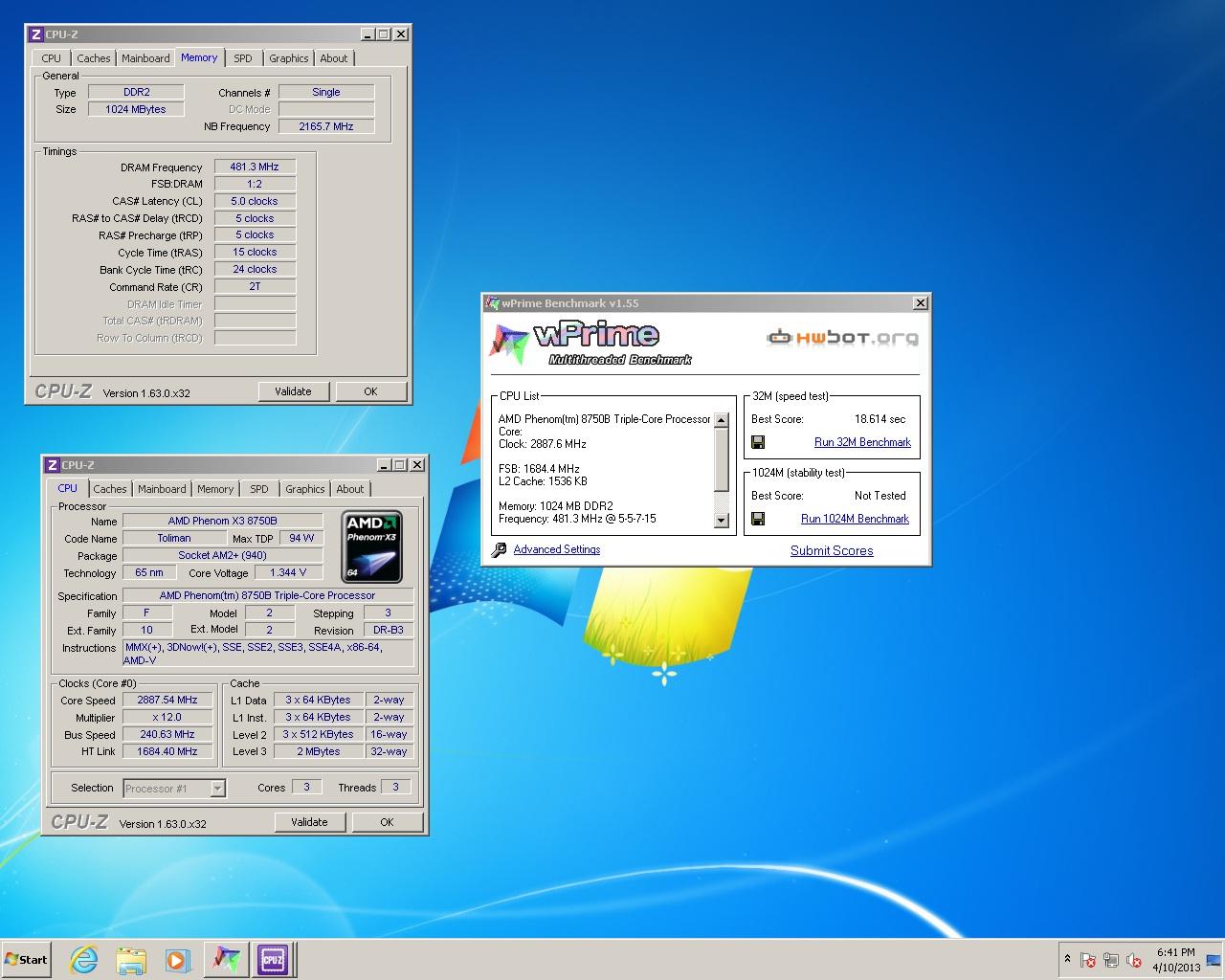Click Validate in the Memory CPU-Z window

(293, 391)
